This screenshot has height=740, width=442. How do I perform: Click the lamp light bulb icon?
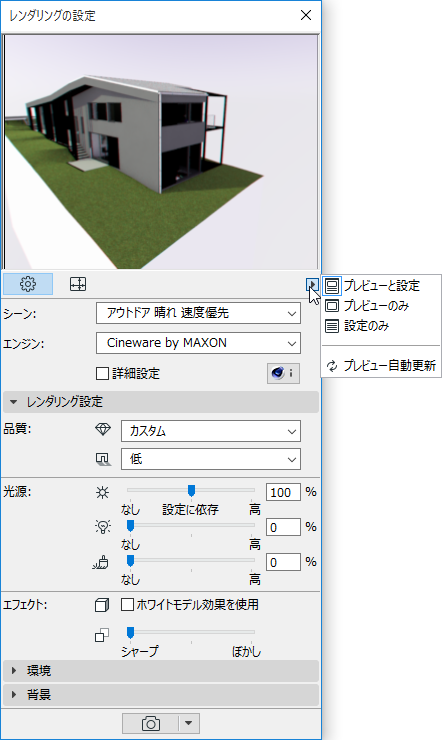tap(102, 527)
